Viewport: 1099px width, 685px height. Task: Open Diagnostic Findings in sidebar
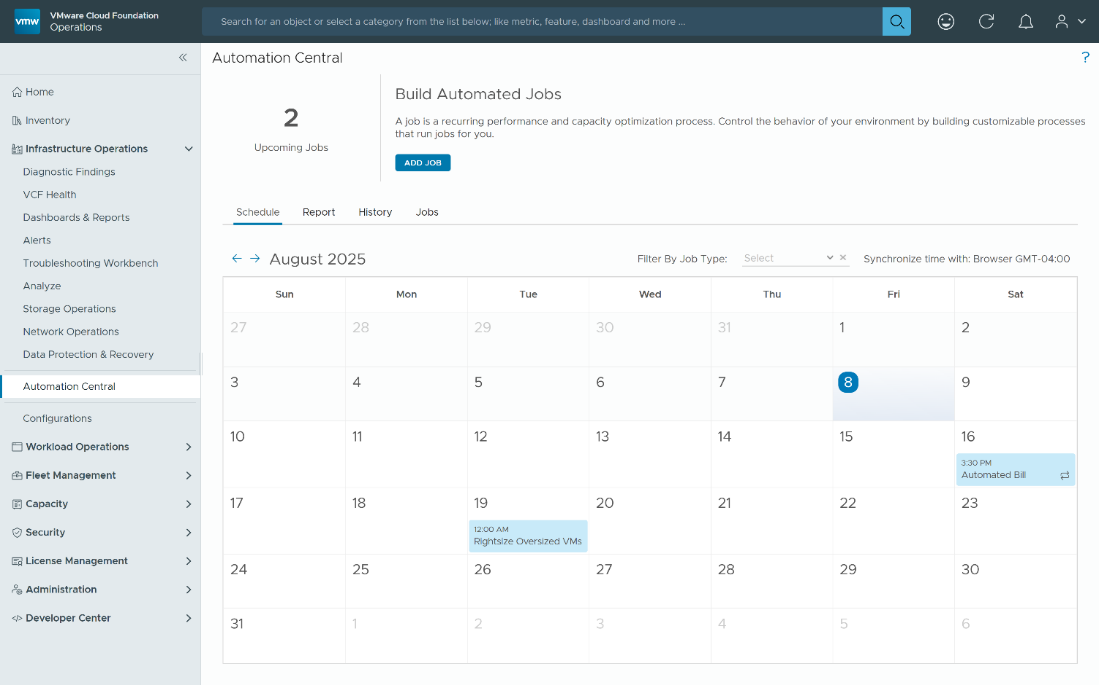tap(69, 172)
